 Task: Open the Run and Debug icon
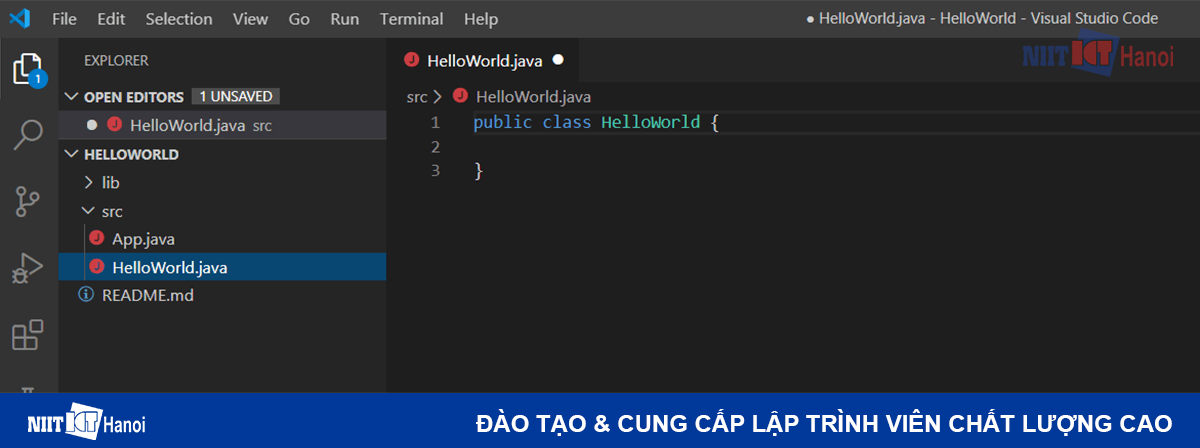[x=28, y=268]
